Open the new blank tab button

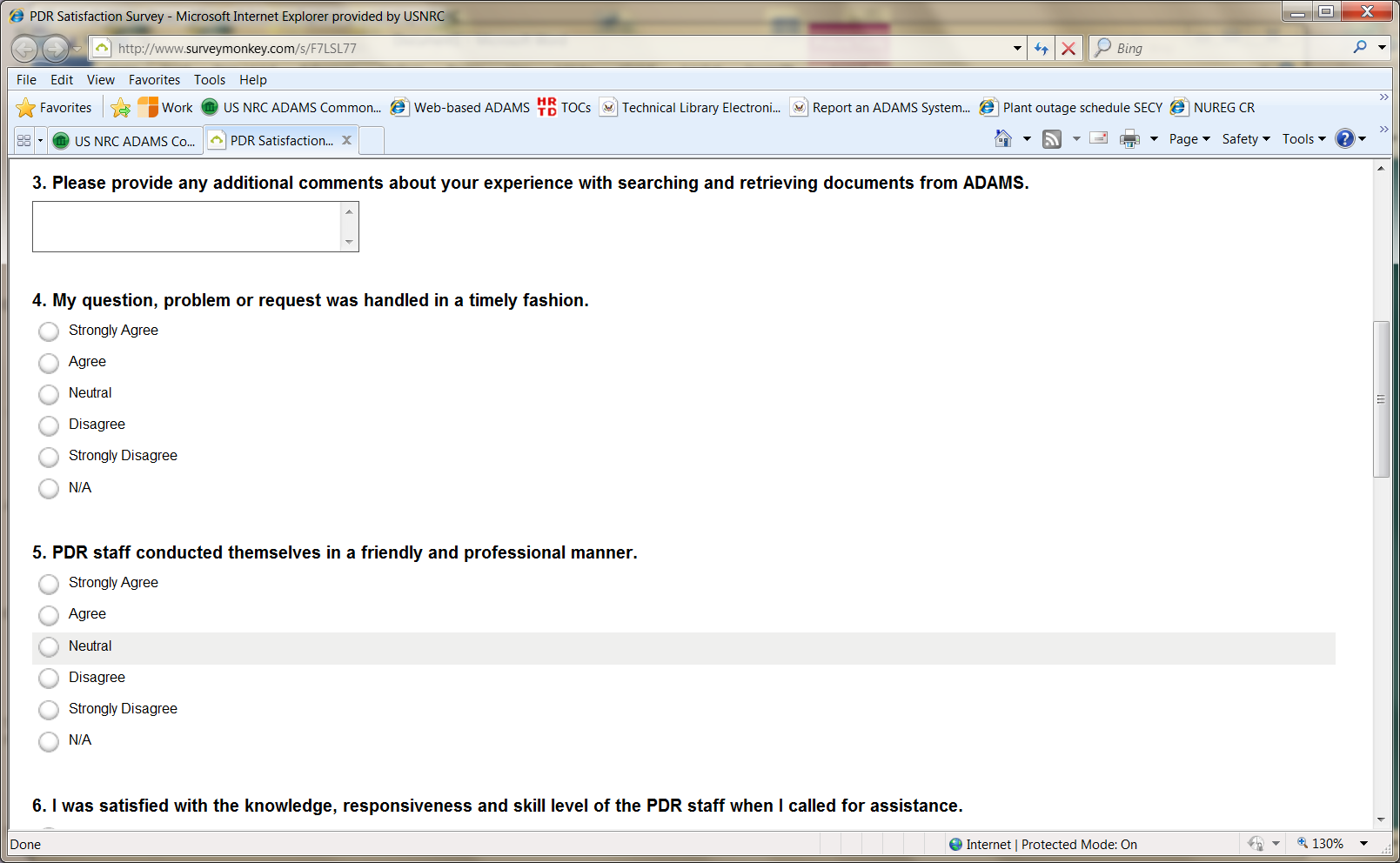tap(372, 140)
